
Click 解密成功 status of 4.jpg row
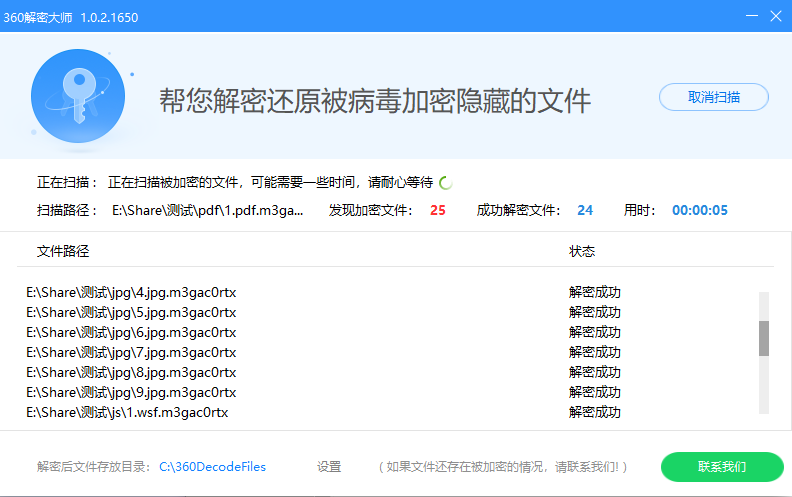595,292
